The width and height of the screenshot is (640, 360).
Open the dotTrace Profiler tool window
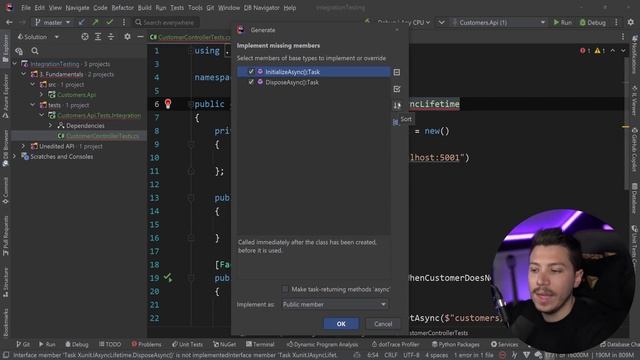tap(396, 344)
